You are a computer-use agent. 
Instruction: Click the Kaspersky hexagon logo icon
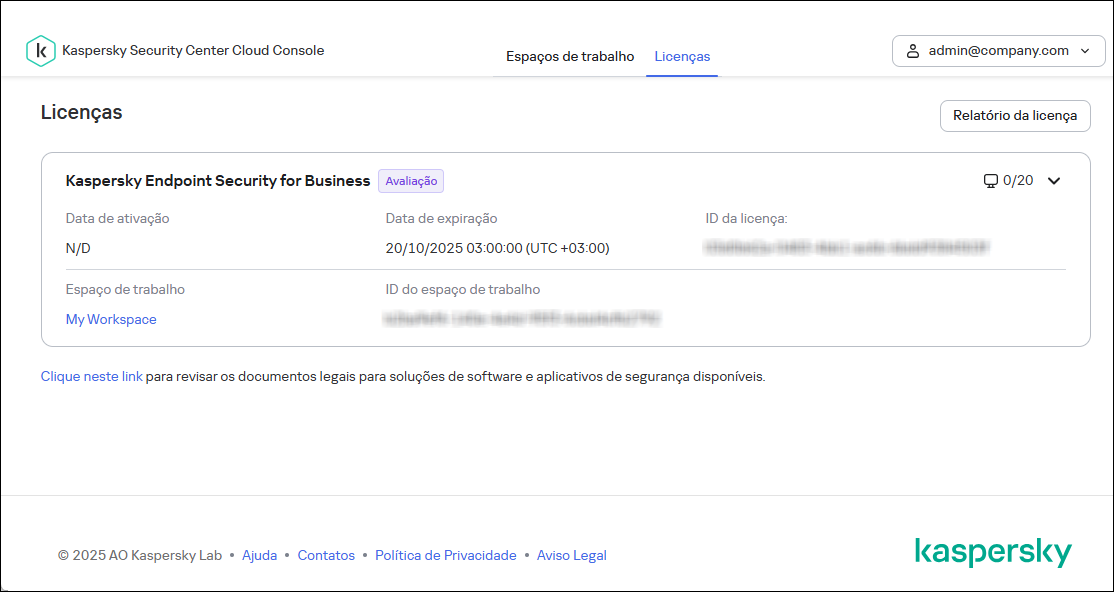(x=40, y=50)
